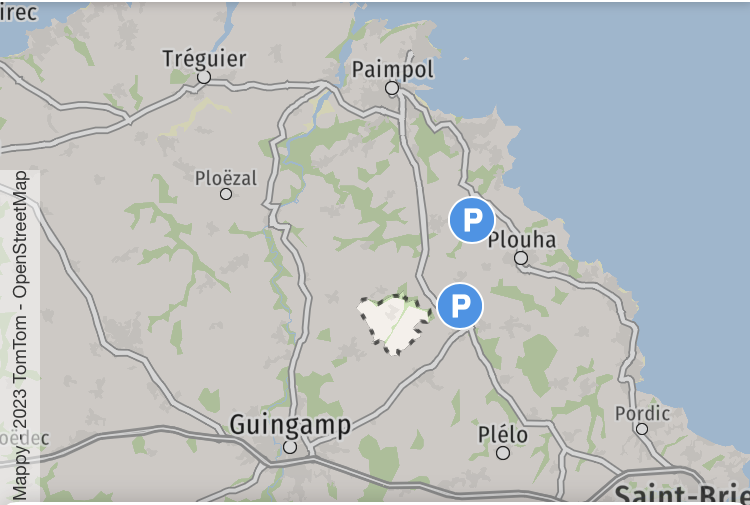Click the dashed-outline highlighted commune area

click(x=395, y=325)
